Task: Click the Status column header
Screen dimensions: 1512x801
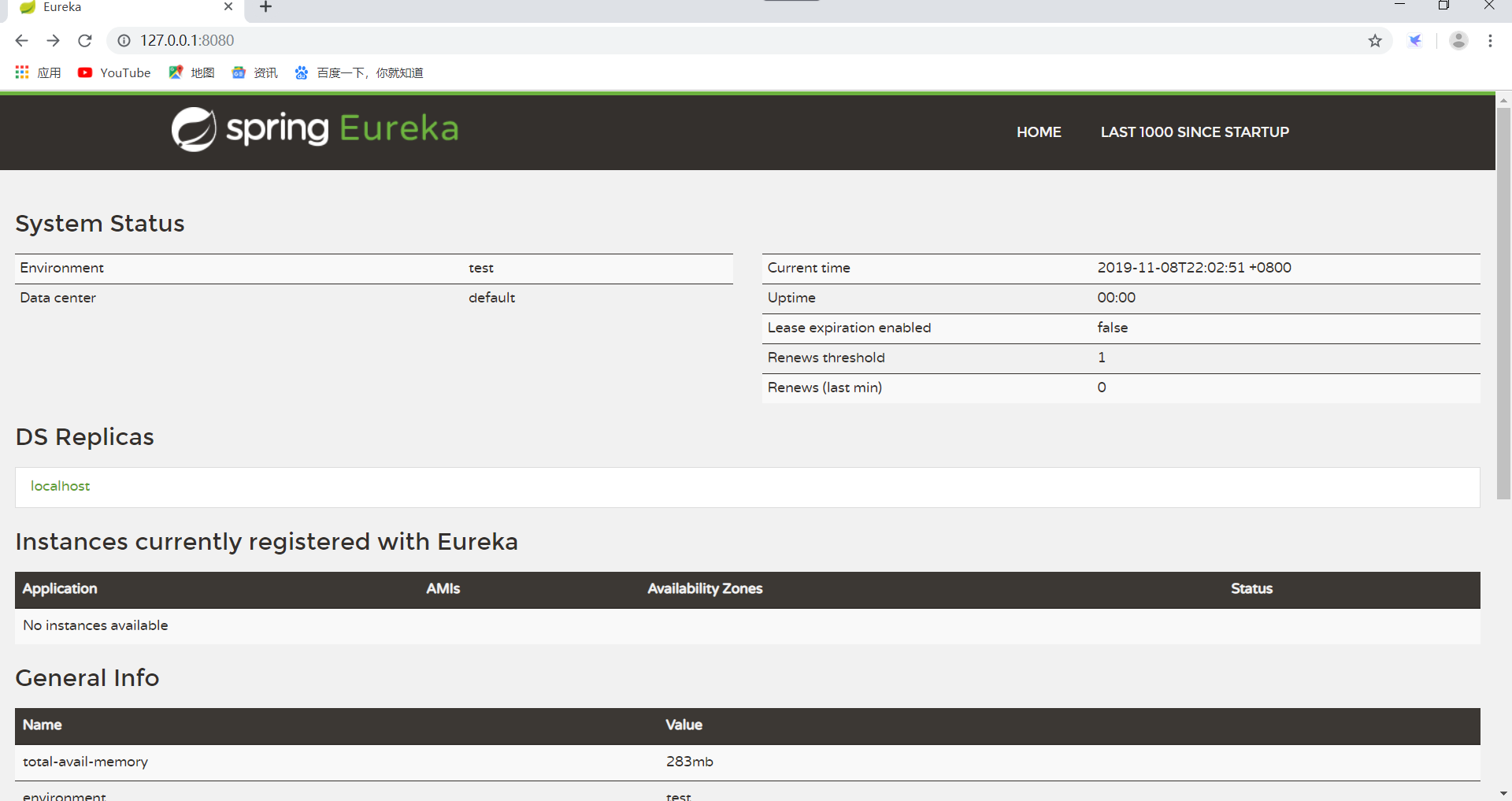Action: (1251, 588)
